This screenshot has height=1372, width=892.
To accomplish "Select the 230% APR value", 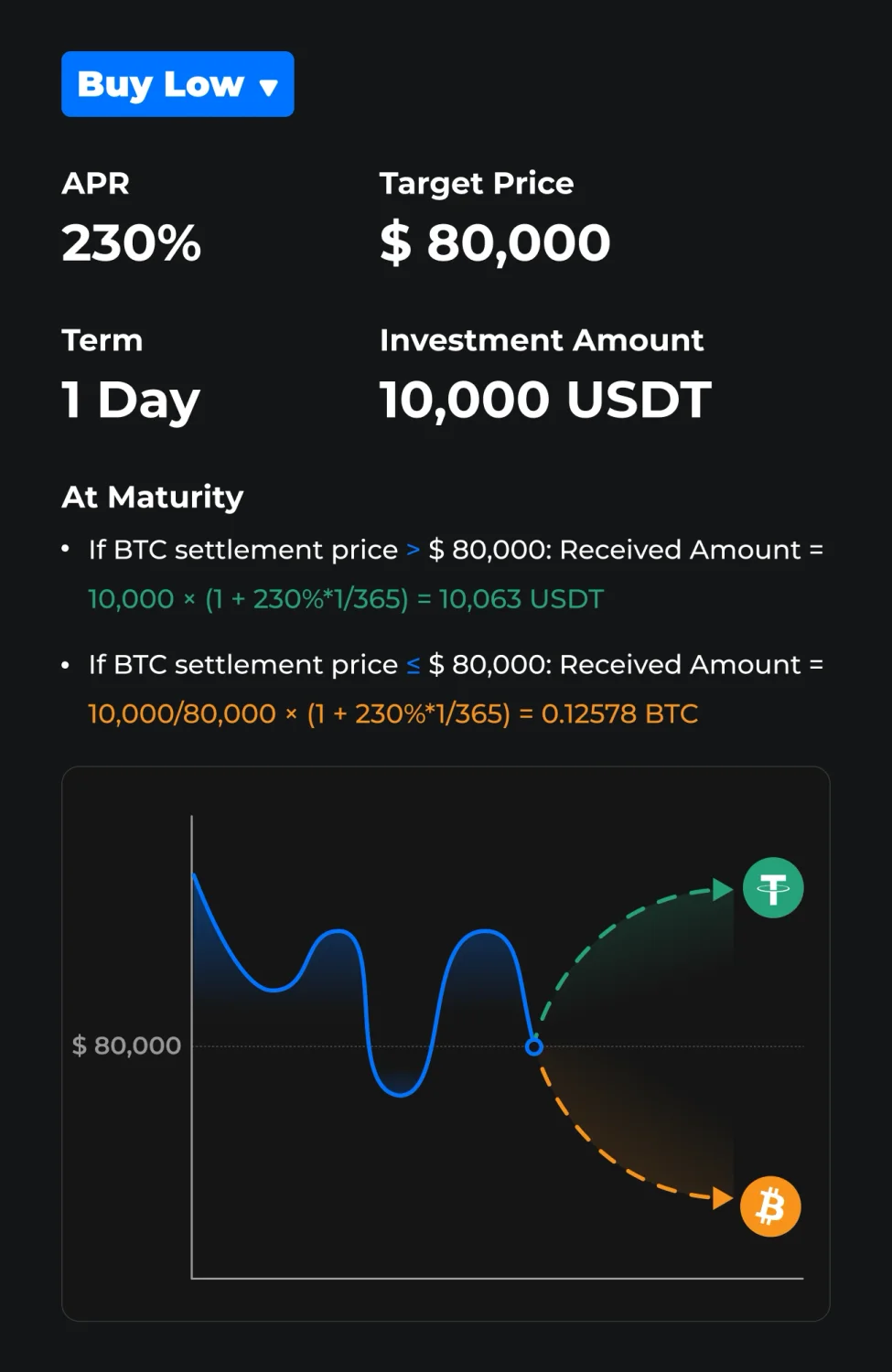I will 132,243.
